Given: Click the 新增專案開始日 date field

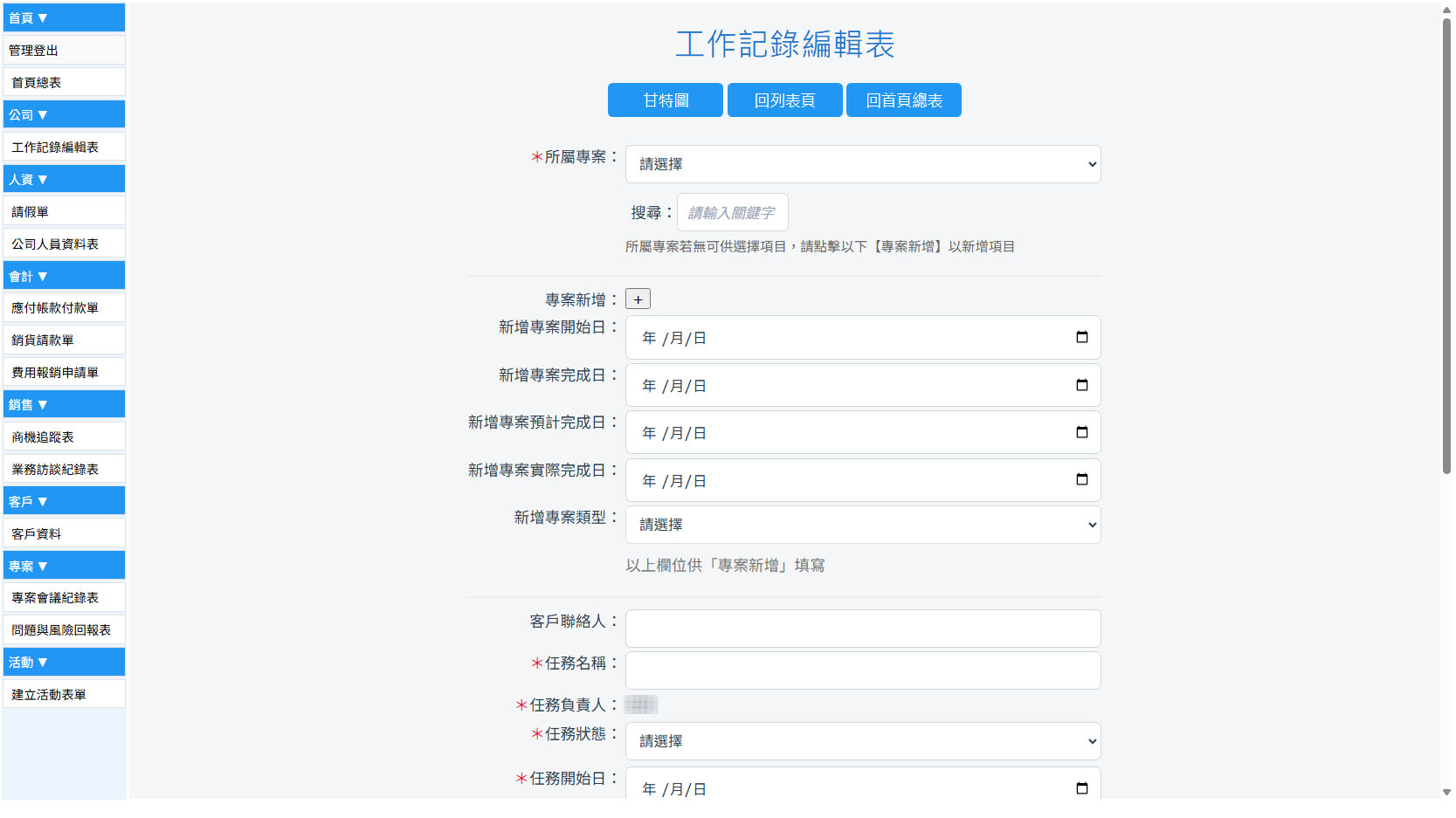Looking at the screenshot, I should [863, 338].
